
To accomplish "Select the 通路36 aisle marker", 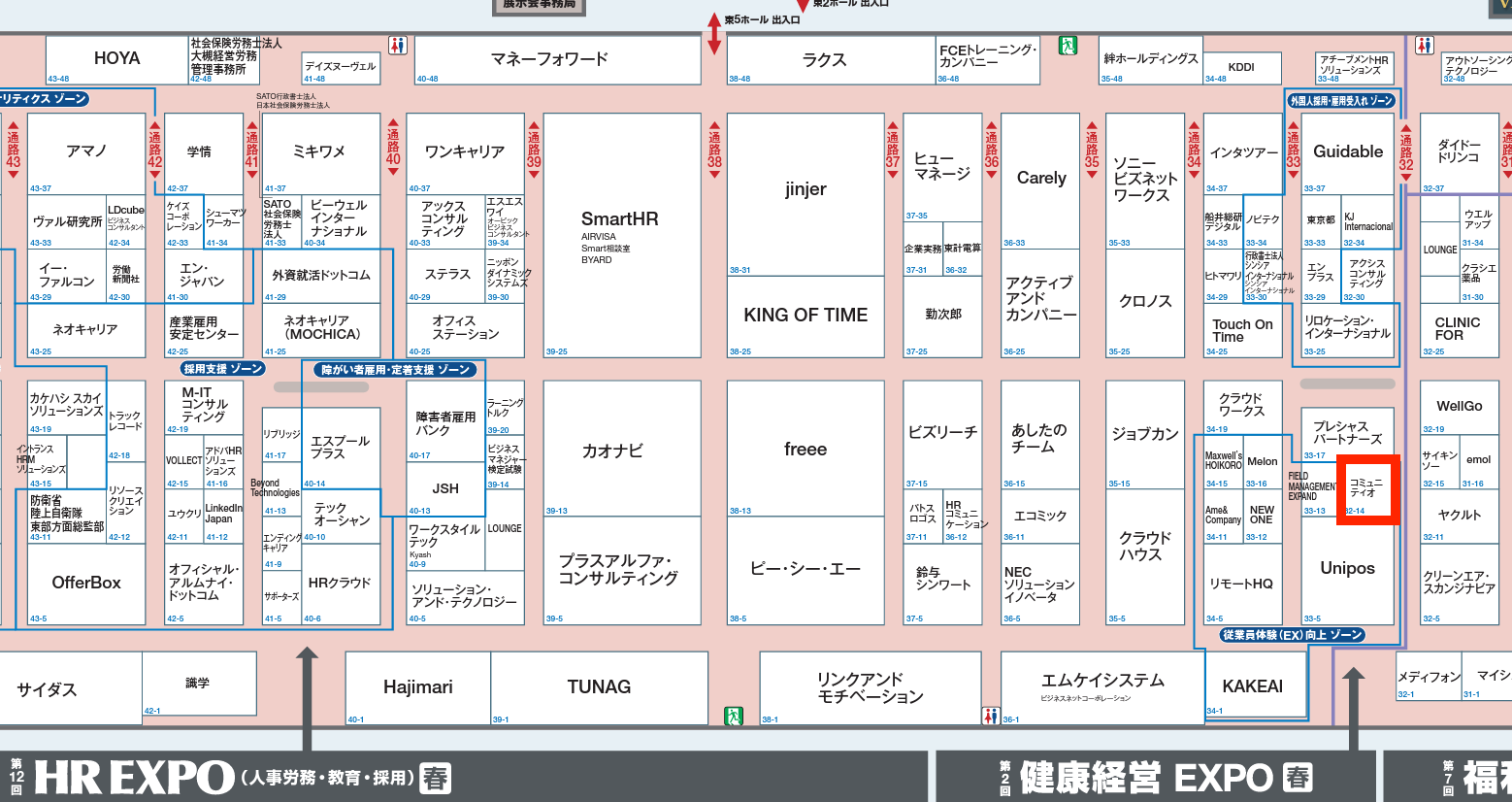I will (x=991, y=149).
